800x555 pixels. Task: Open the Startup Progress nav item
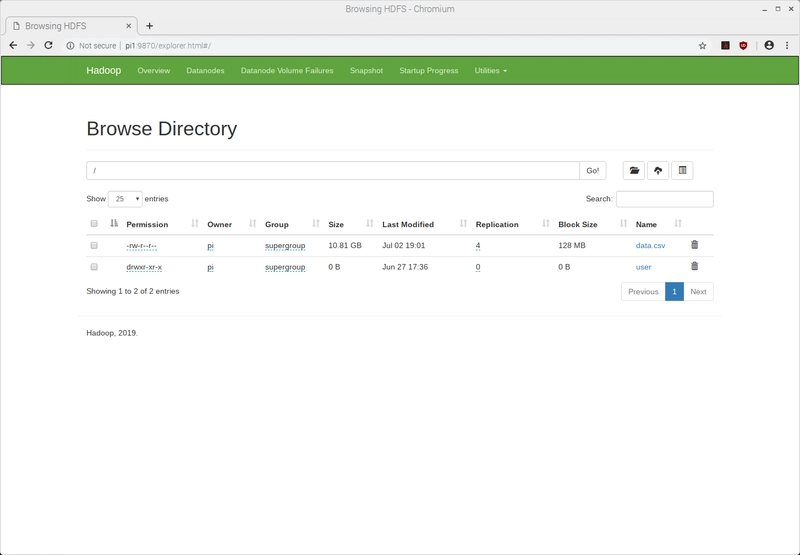pos(429,70)
